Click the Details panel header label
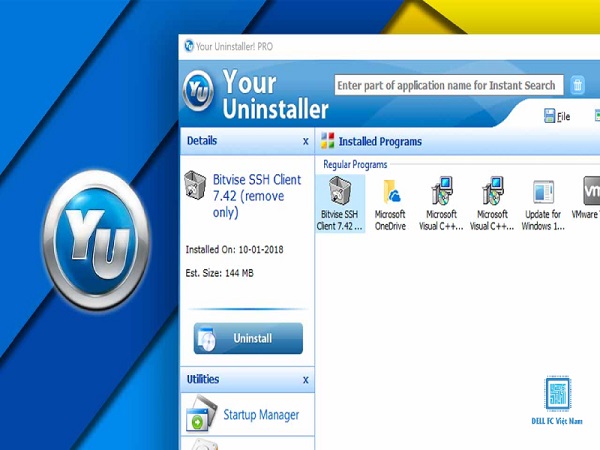Screen dimensions: 600x450 point(202,141)
